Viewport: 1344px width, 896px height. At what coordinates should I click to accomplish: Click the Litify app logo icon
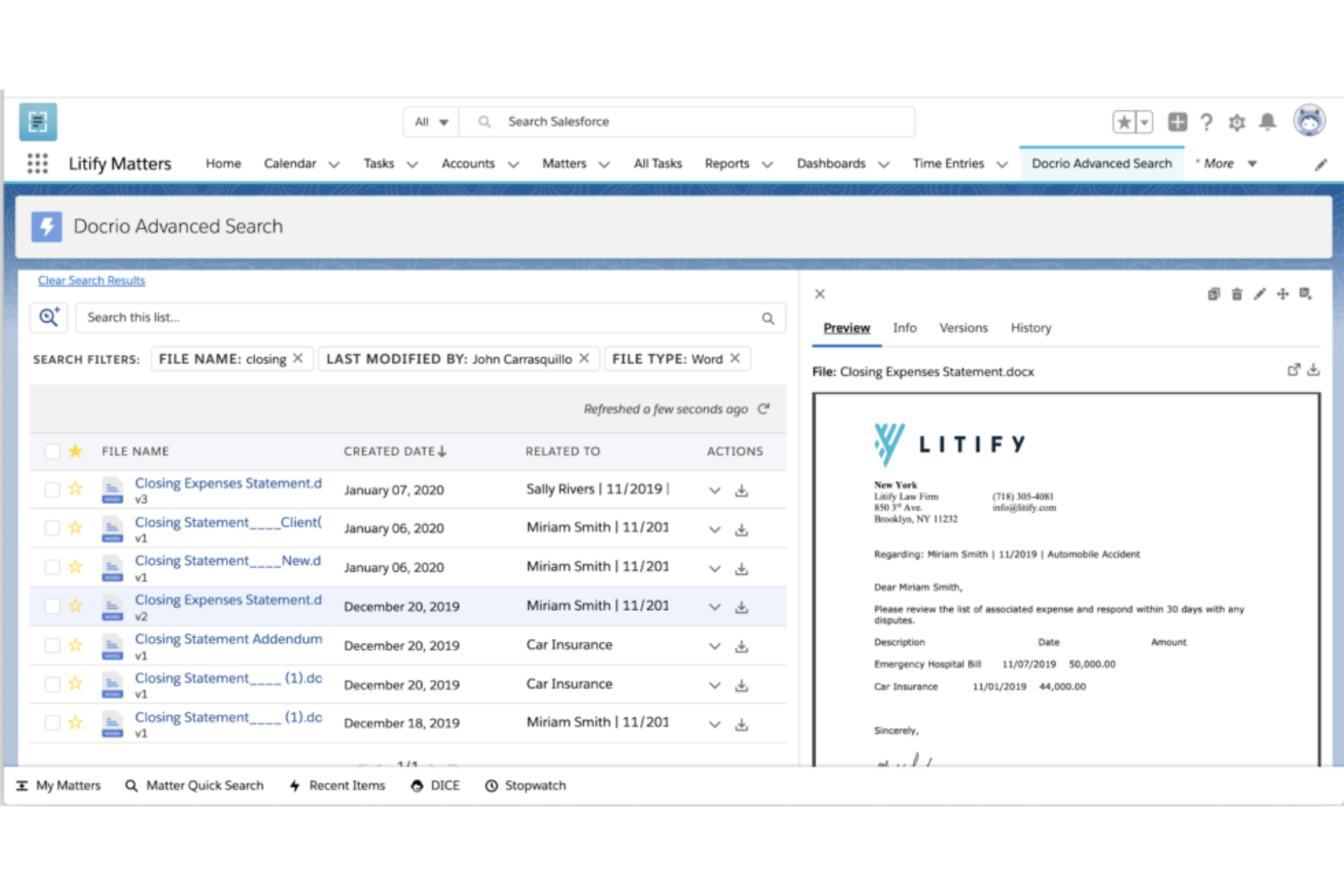click(38, 122)
